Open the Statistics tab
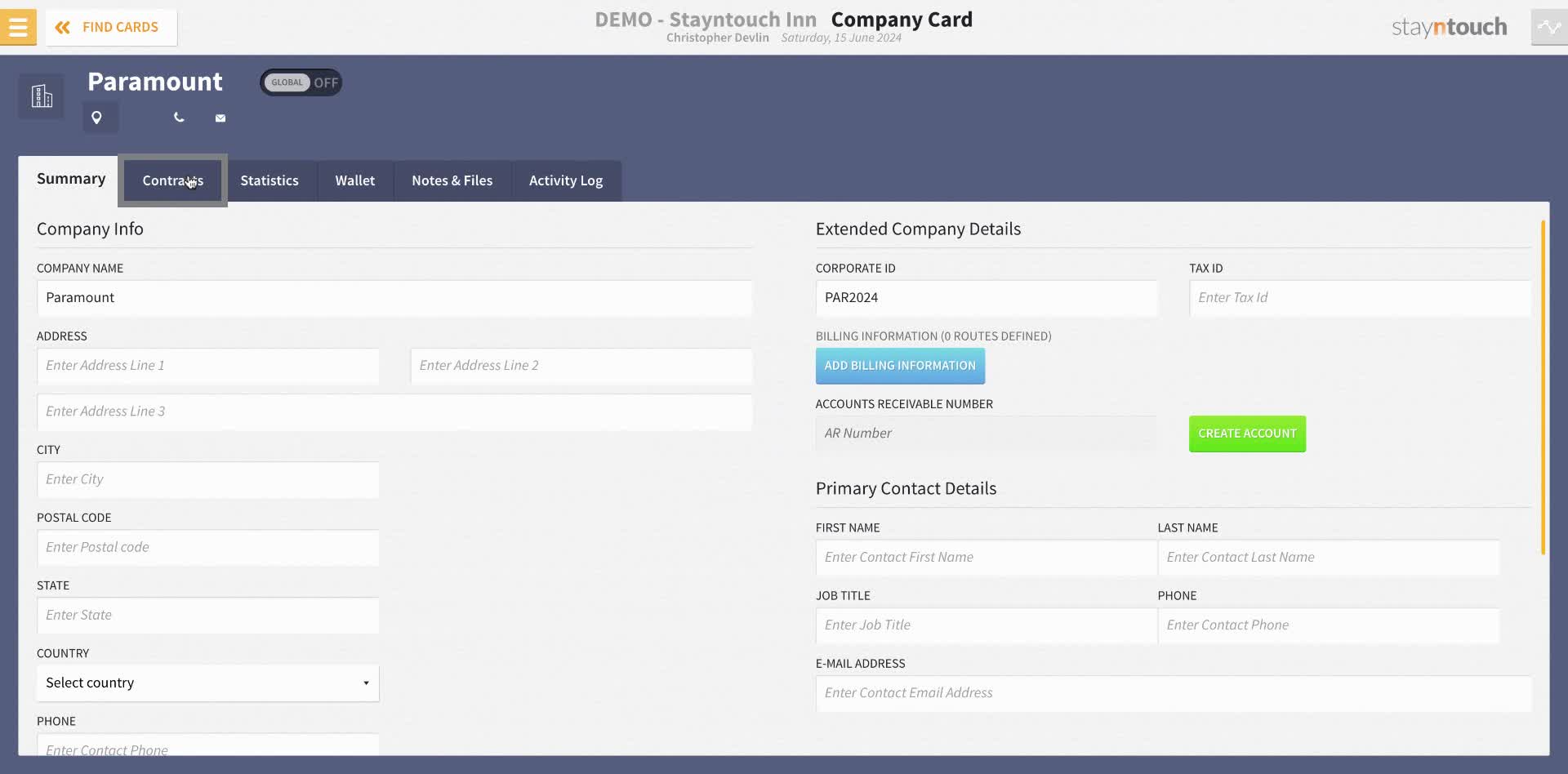The image size is (1568, 774). pyautogui.click(x=269, y=180)
